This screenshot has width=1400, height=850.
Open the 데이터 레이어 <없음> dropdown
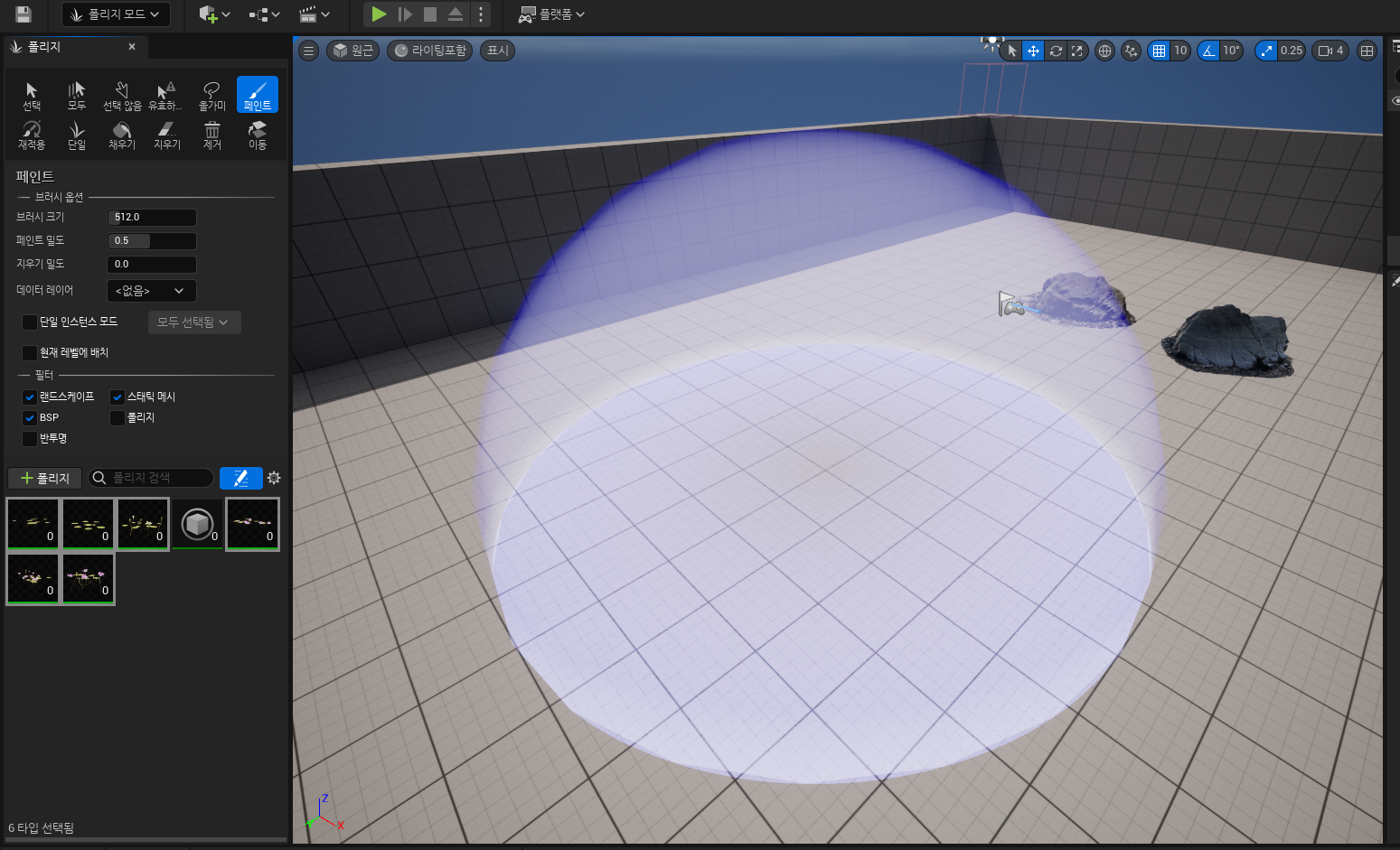coord(152,291)
